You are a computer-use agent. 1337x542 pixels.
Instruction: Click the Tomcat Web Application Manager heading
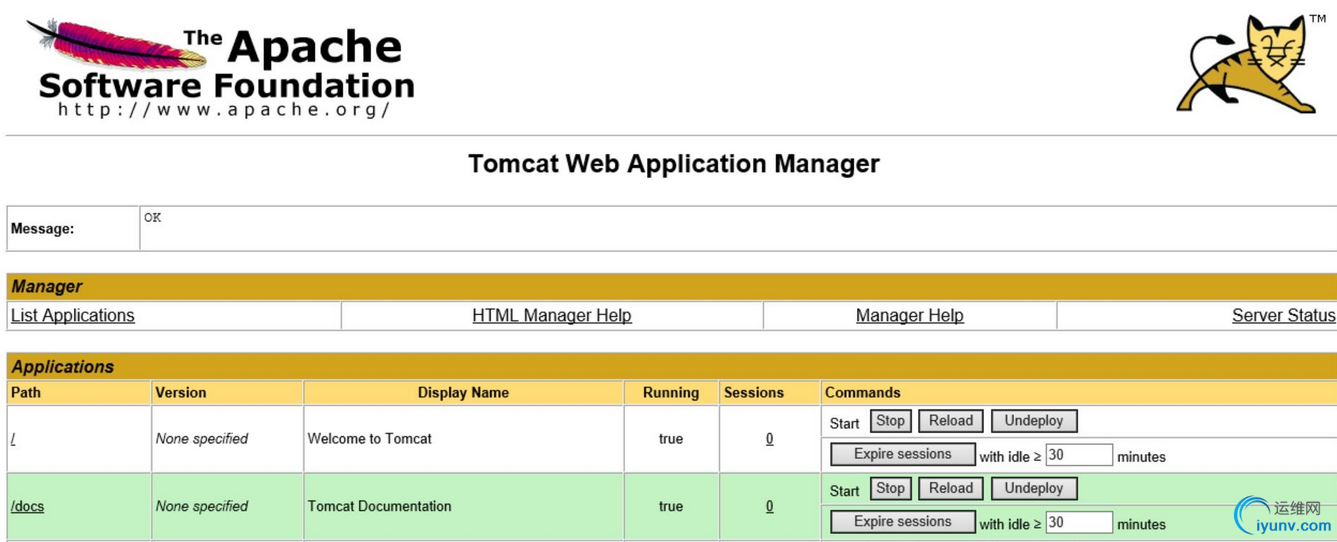(674, 164)
